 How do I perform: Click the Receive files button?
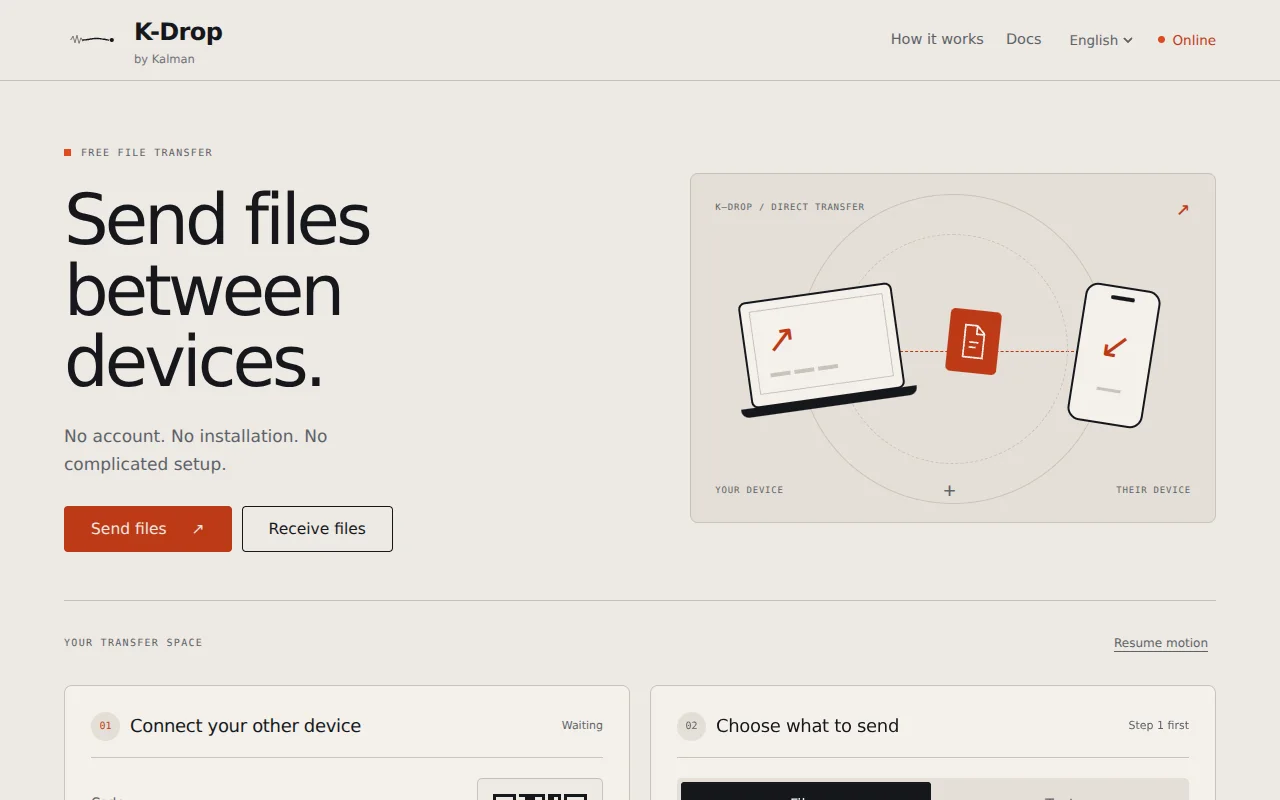coord(317,529)
